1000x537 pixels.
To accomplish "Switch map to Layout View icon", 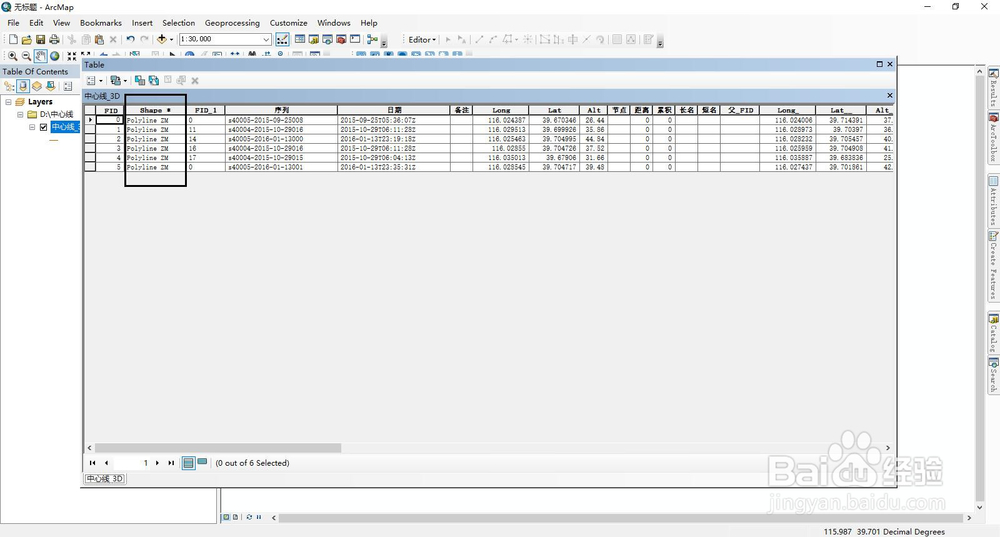I will click(x=235, y=517).
